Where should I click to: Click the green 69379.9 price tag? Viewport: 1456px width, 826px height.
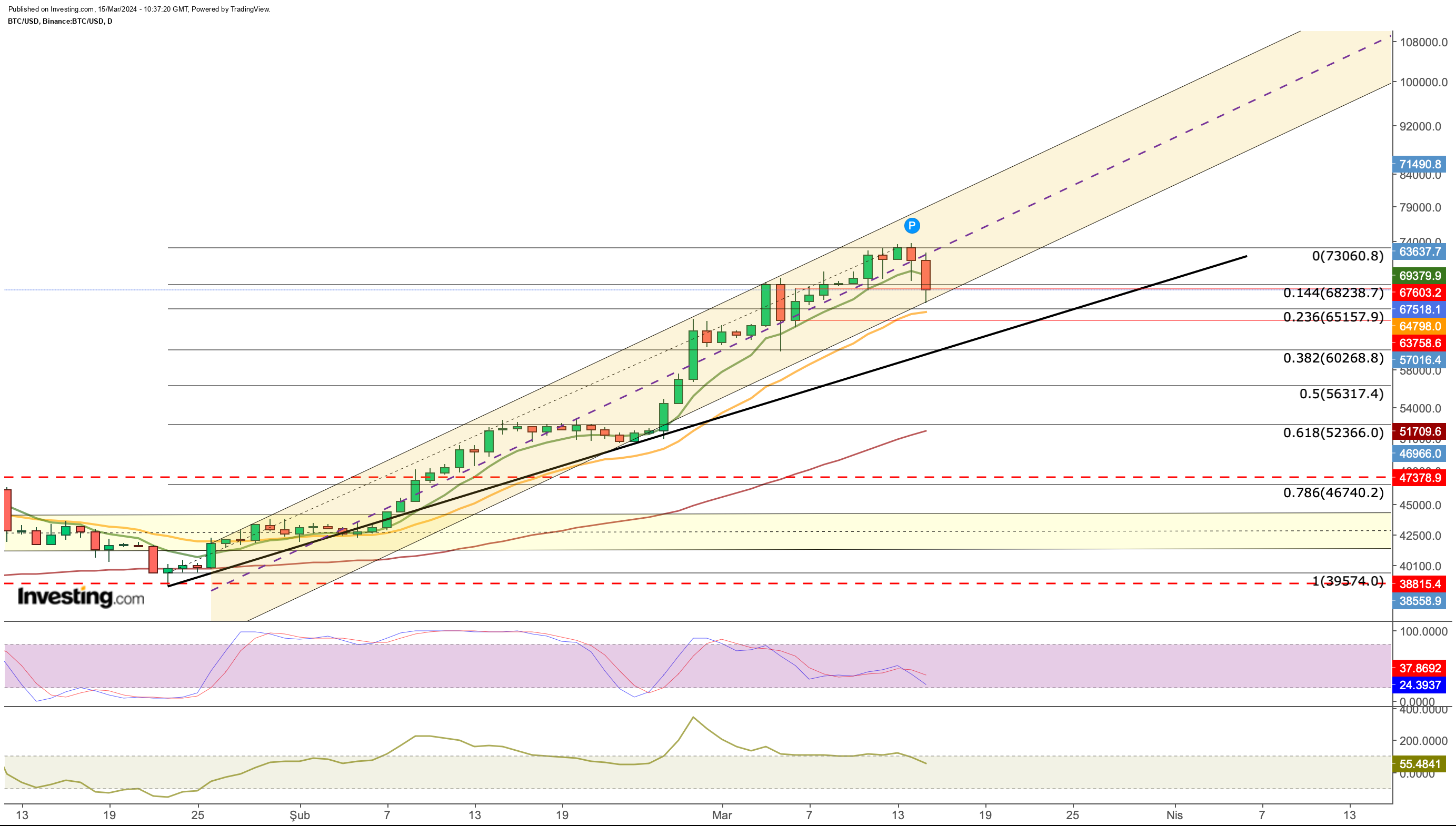pyautogui.click(x=1419, y=276)
